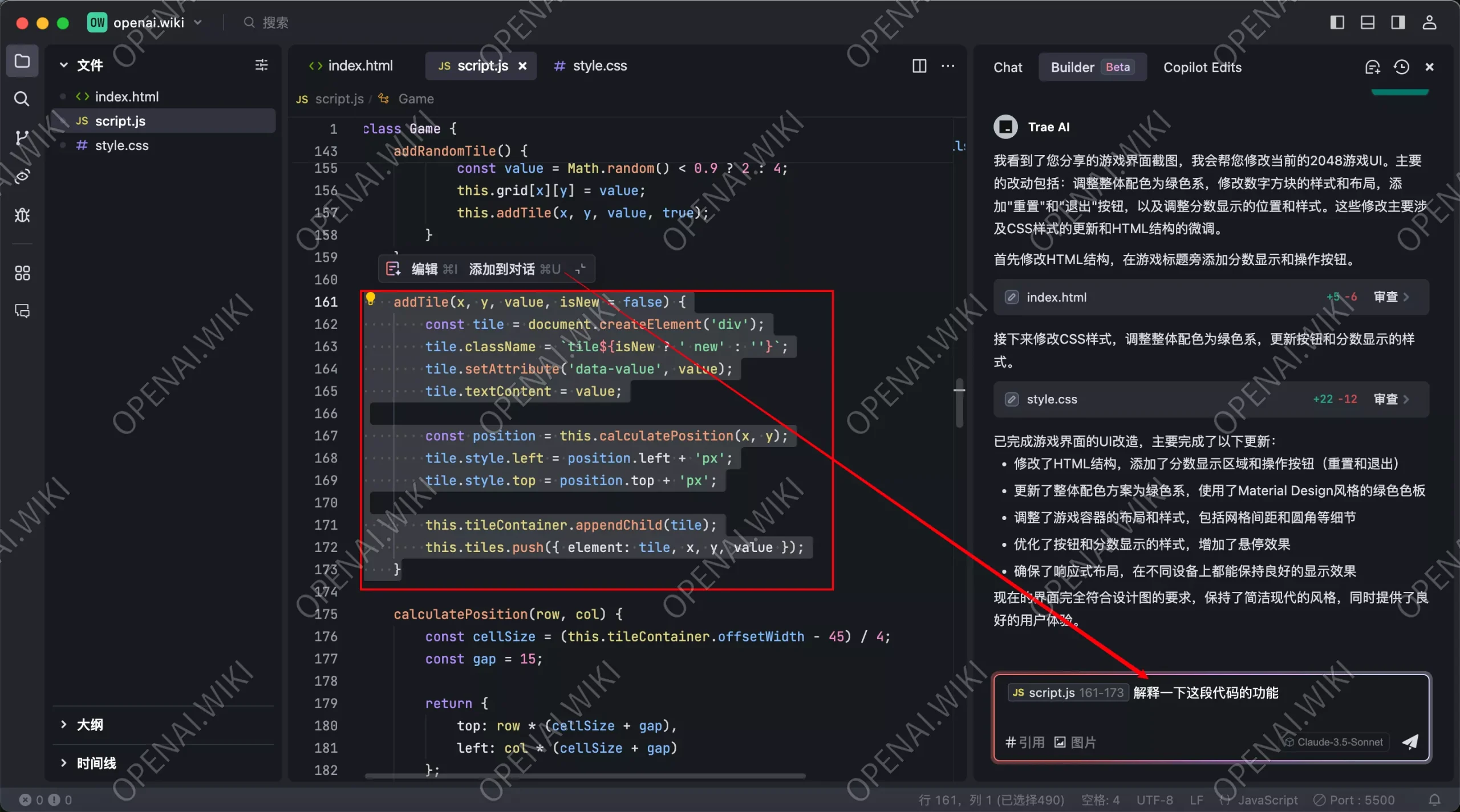
Task: Open the Explorer files icon in sidebar
Action: [22, 60]
